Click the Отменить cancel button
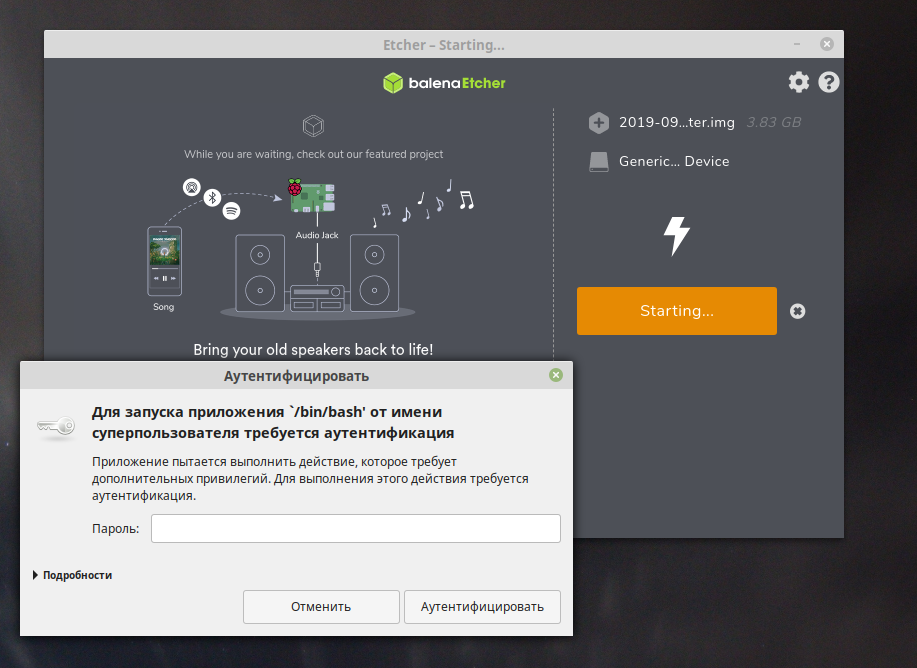The height and width of the screenshot is (668, 917). (321, 607)
